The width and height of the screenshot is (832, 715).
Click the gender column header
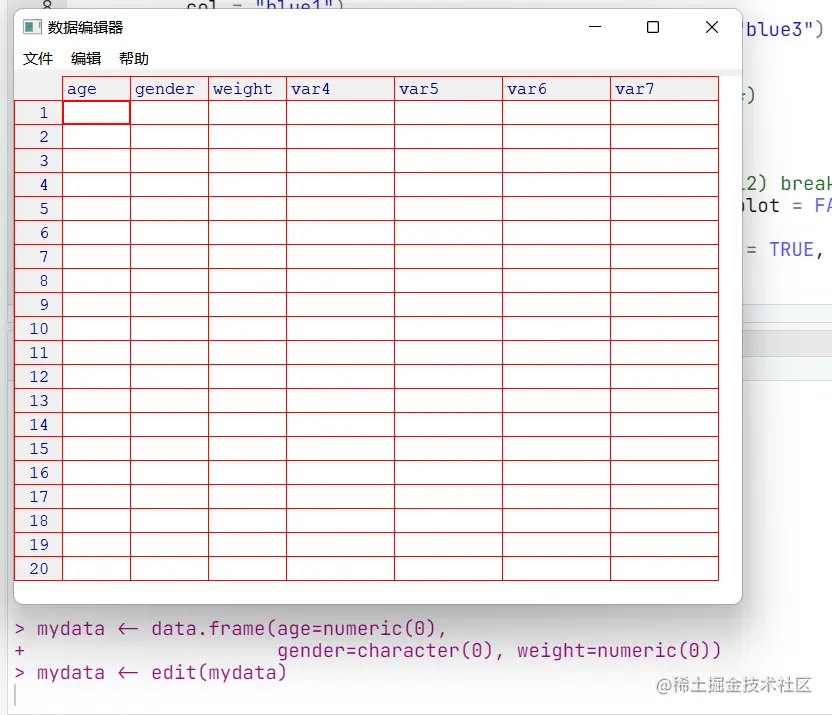tap(169, 89)
